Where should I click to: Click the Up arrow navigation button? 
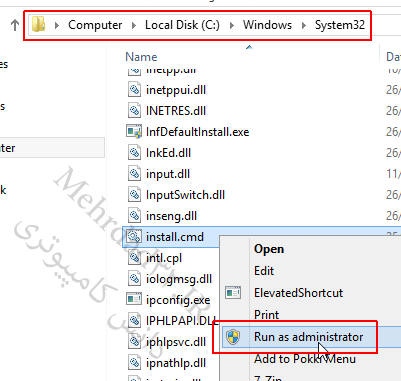15,25
